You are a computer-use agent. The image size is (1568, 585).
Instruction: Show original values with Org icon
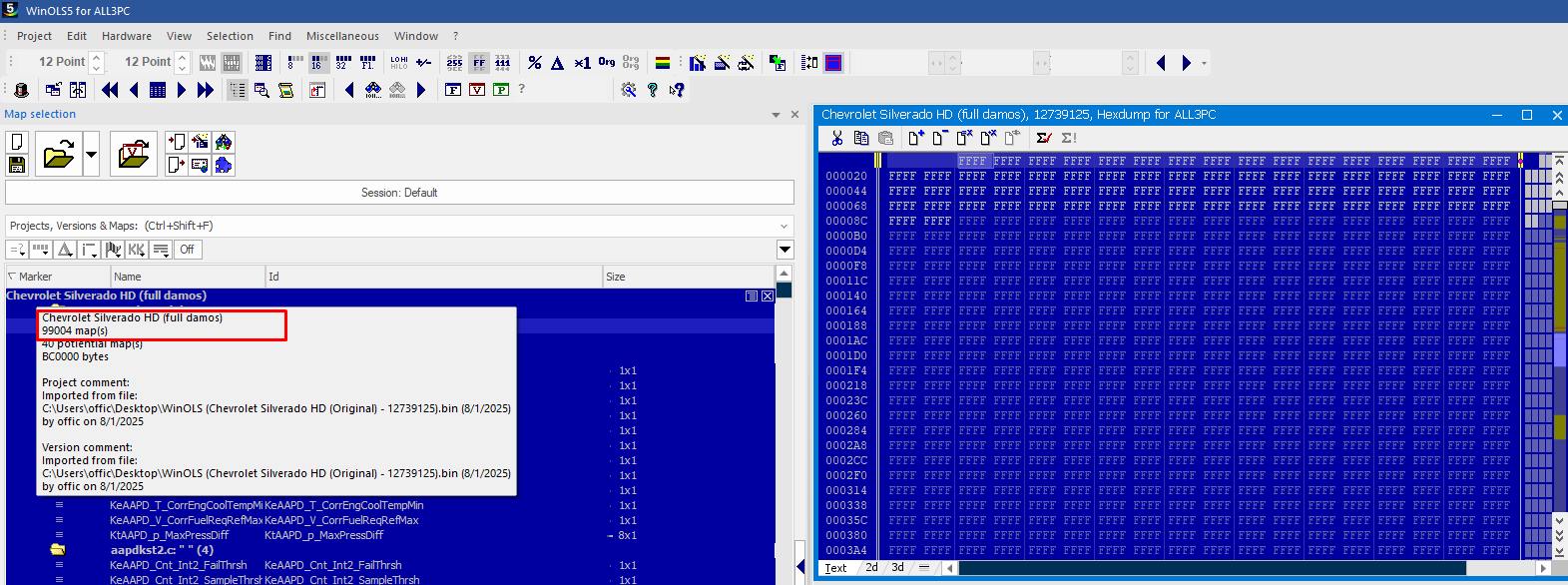pyautogui.click(x=607, y=62)
